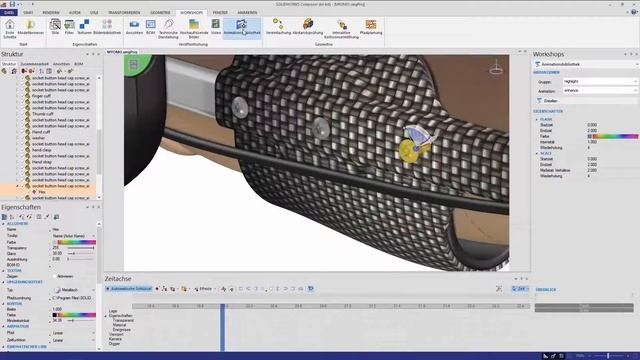The width and height of the screenshot is (640, 360).
Task: Open the DATEI menu
Action: tap(9, 13)
